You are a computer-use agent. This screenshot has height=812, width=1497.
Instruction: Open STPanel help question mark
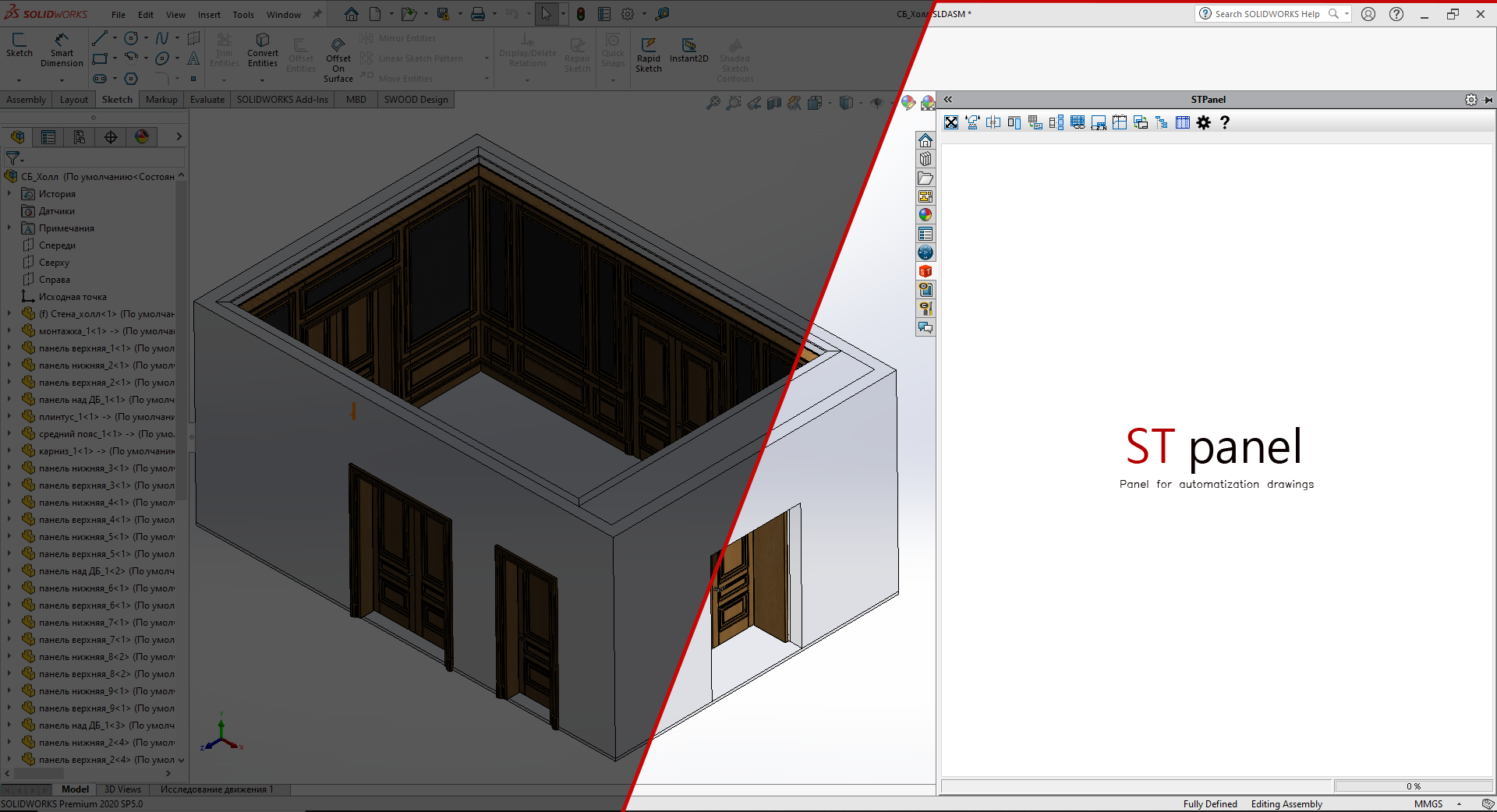click(1225, 122)
